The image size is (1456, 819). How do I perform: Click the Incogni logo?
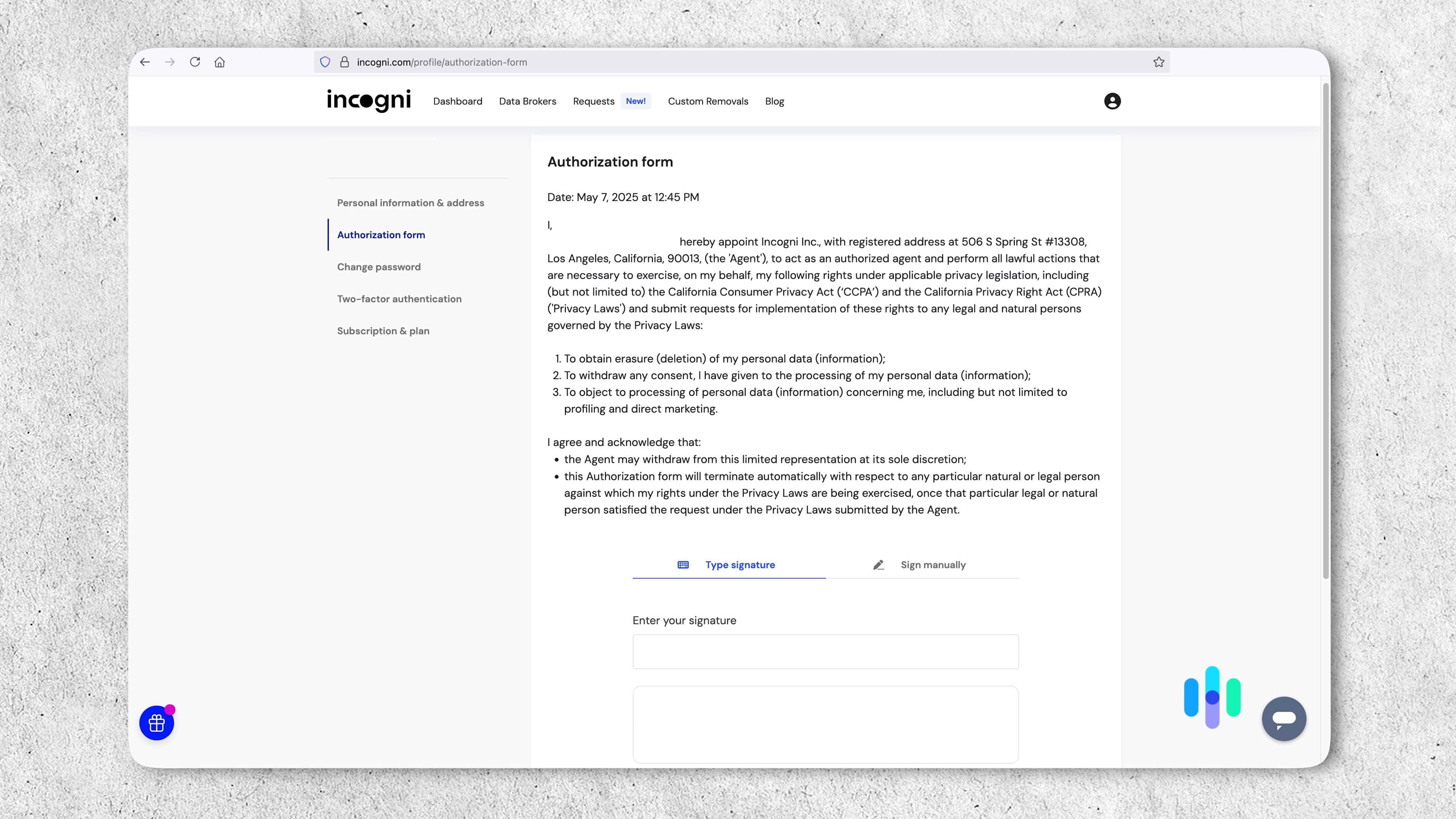point(369,100)
